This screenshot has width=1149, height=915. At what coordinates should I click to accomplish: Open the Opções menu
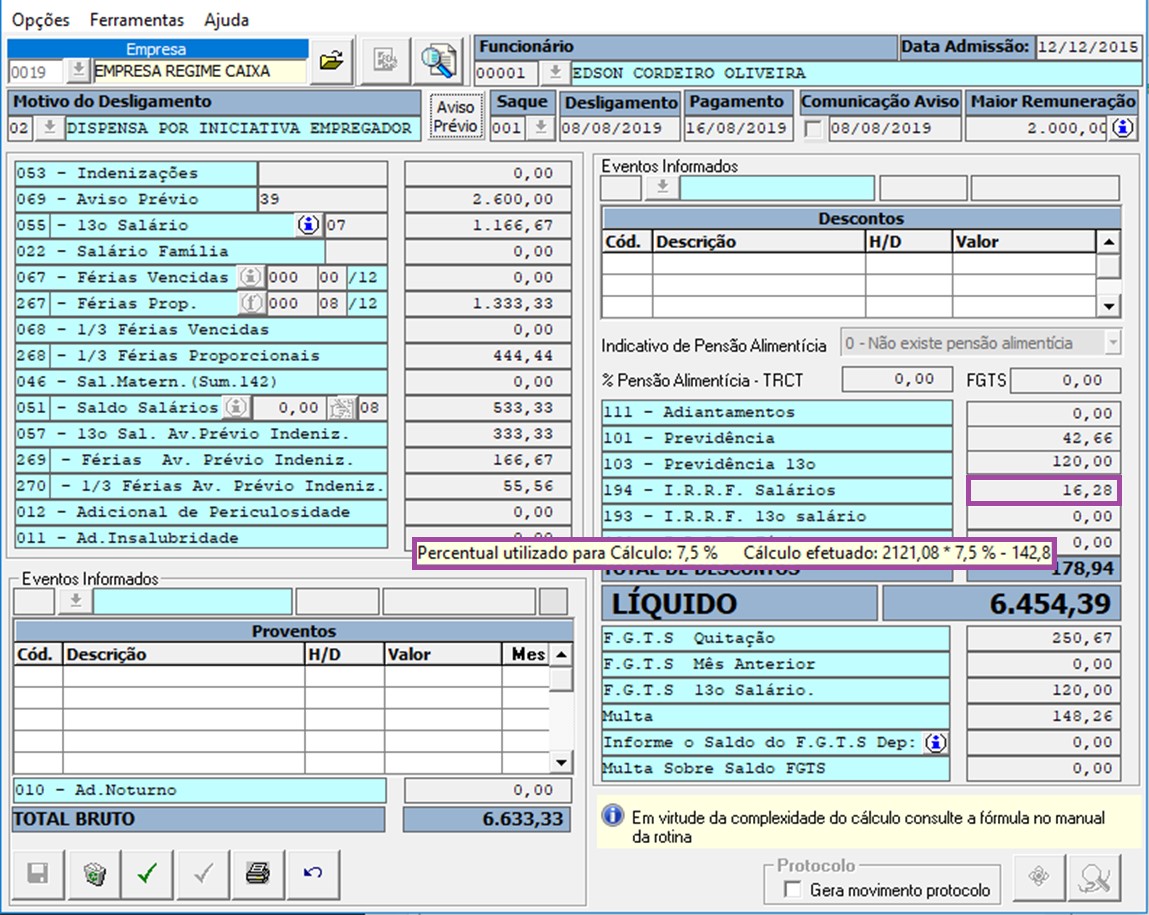41,20
